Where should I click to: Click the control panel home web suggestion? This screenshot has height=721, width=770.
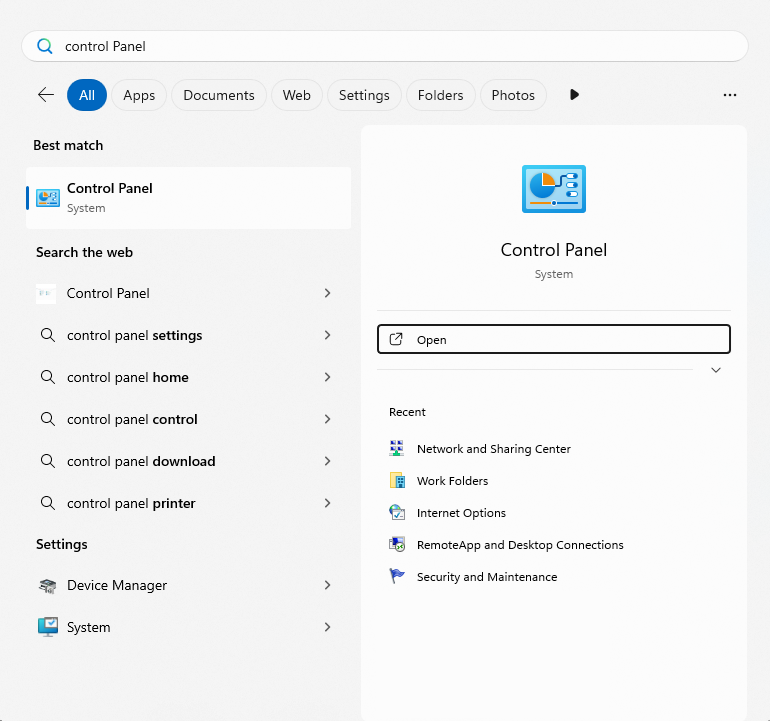(x=128, y=377)
